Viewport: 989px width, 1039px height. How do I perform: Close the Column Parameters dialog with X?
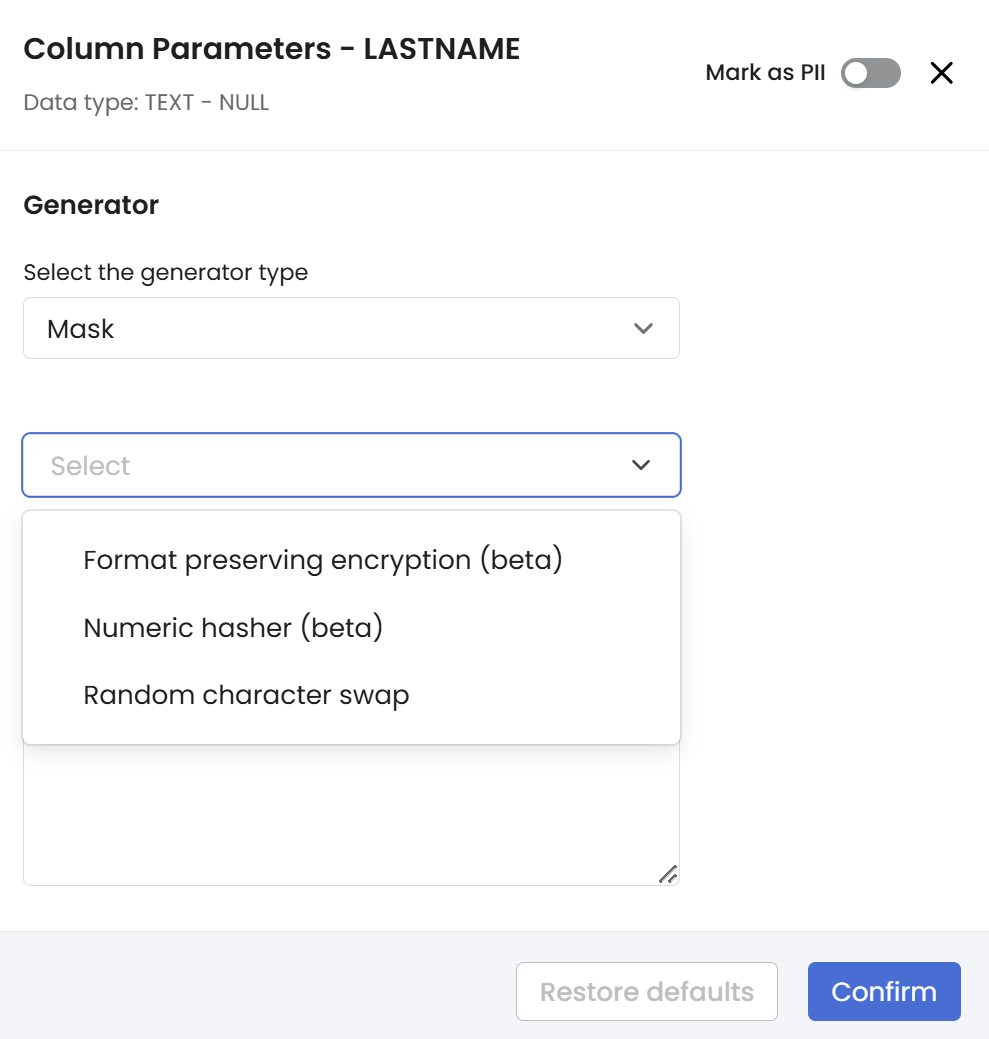[941, 73]
